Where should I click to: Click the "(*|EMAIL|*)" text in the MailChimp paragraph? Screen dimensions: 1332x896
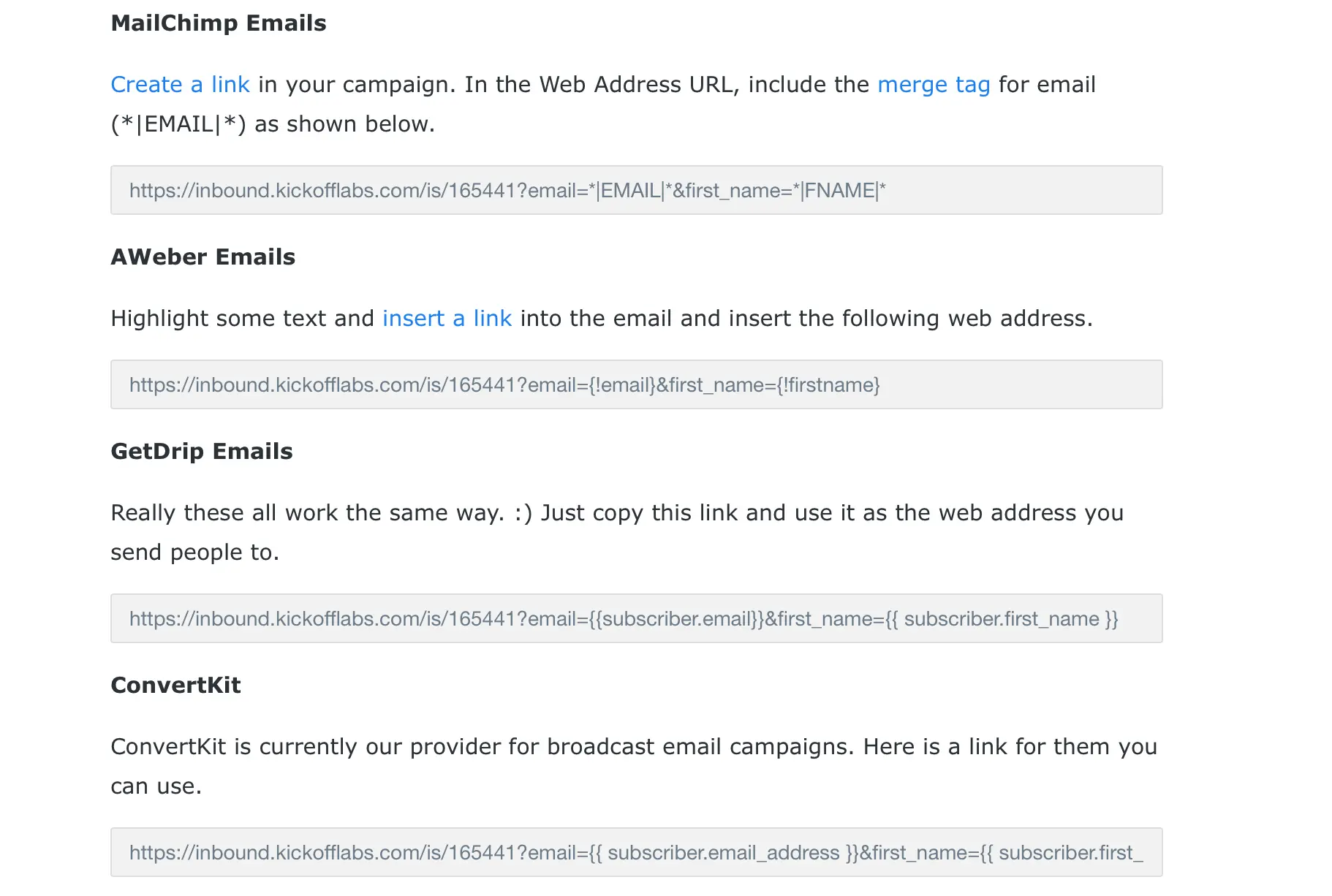[x=178, y=124]
